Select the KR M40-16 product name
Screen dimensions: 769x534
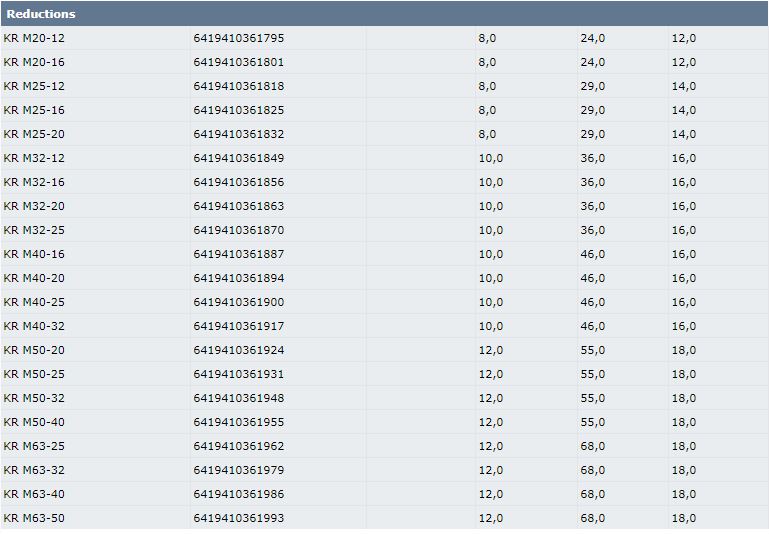click(34, 254)
